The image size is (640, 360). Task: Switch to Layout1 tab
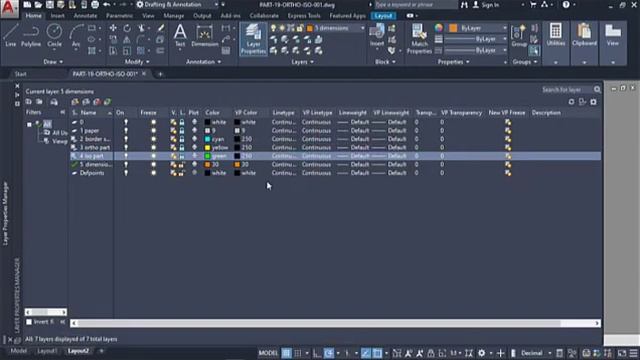point(47,351)
